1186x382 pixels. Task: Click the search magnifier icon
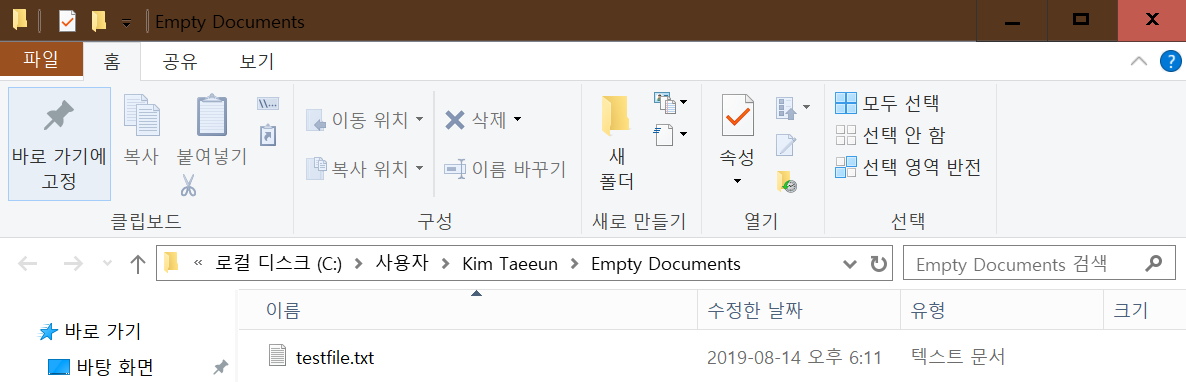tap(1153, 264)
